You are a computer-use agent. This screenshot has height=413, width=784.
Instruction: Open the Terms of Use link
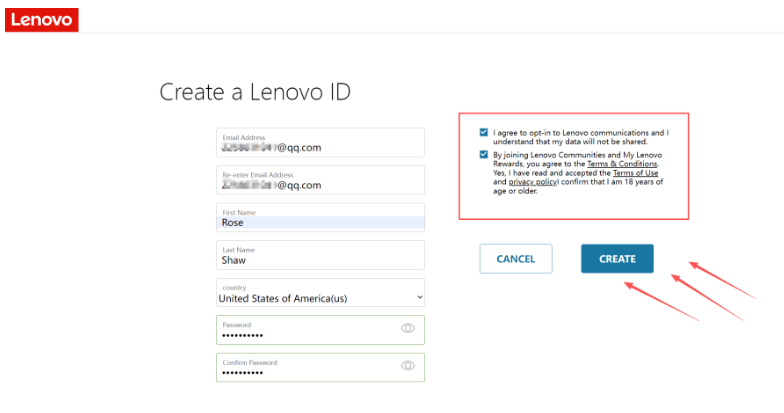click(636, 173)
